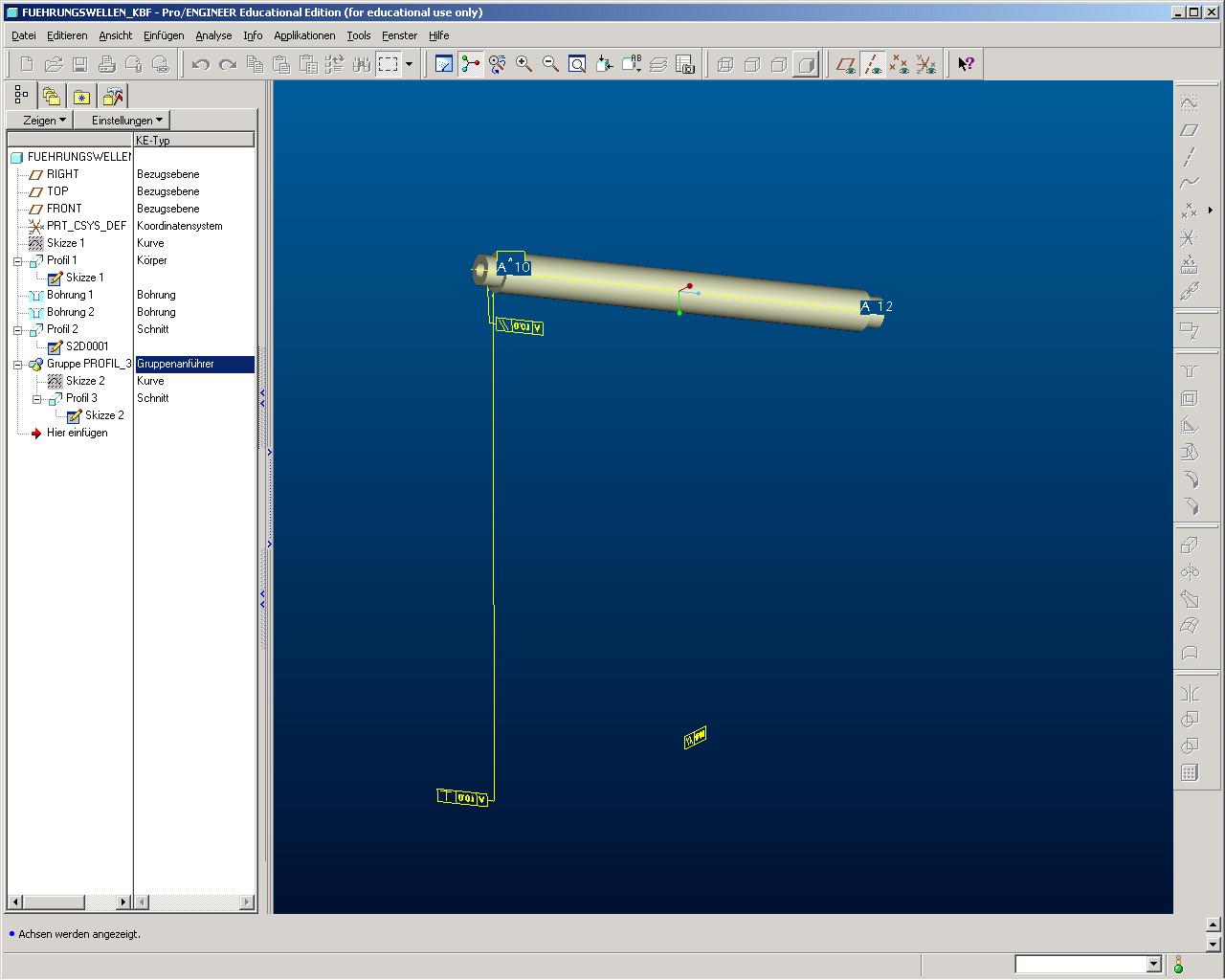Click the Repaint screen icon
The width and height of the screenshot is (1225, 980).
444,64
